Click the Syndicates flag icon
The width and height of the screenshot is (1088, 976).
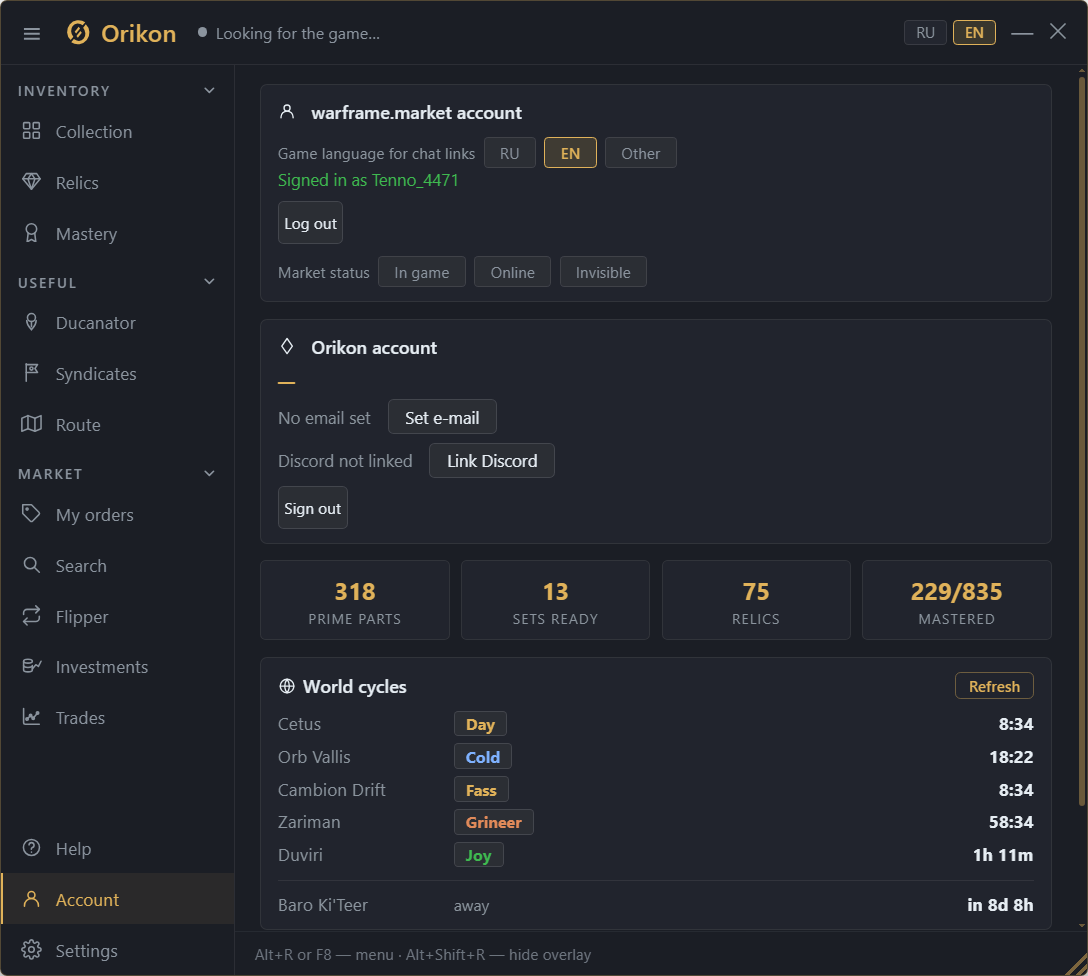click(31, 373)
